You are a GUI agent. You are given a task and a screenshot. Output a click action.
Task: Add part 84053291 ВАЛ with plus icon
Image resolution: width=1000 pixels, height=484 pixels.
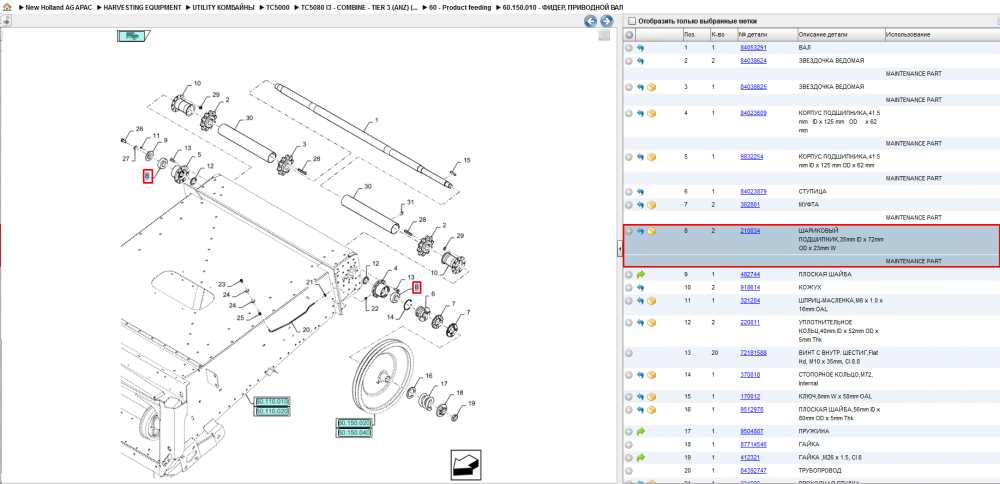coord(629,48)
